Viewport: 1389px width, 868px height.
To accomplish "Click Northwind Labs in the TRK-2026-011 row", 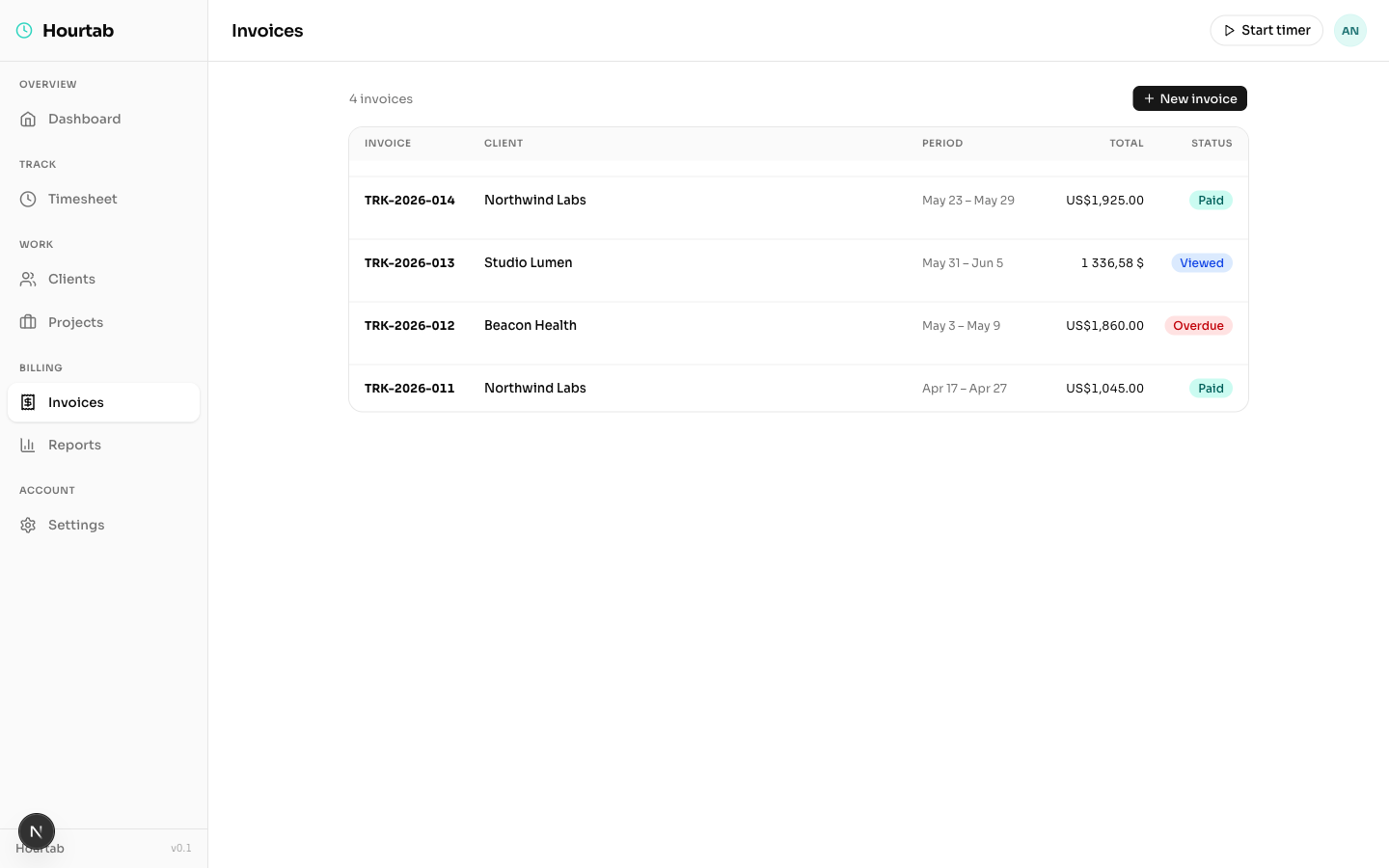I will pyautogui.click(x=535, y=389).
